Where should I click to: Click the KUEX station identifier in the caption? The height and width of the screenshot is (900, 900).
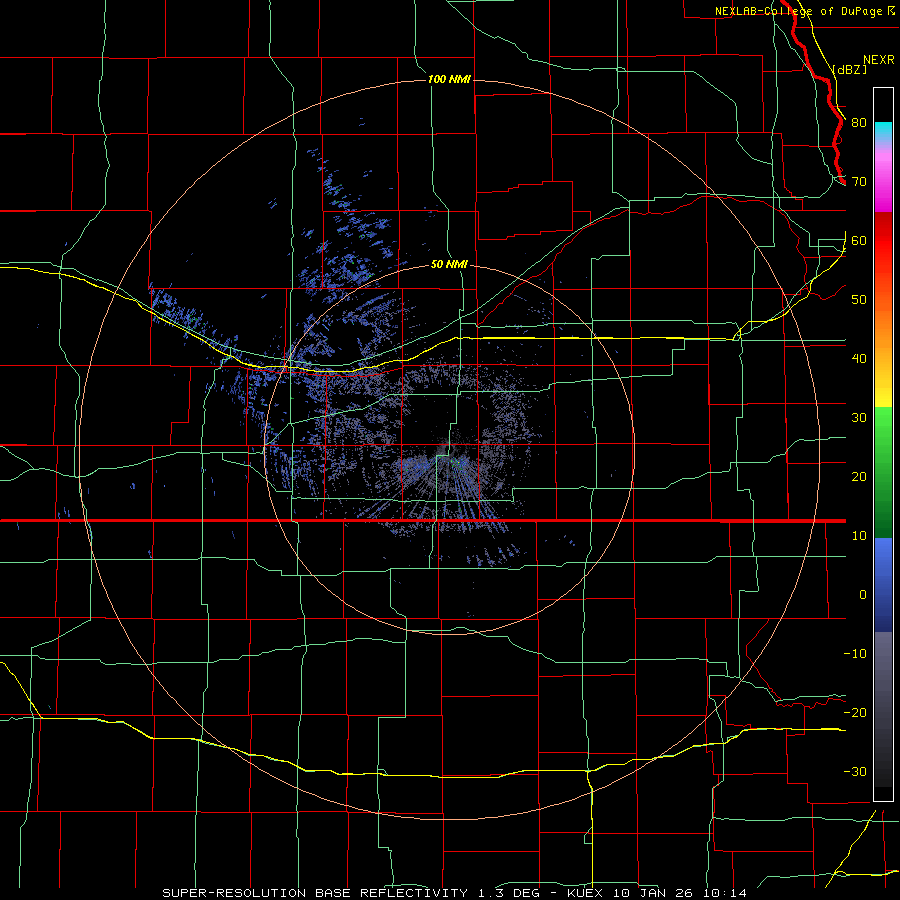587,893
